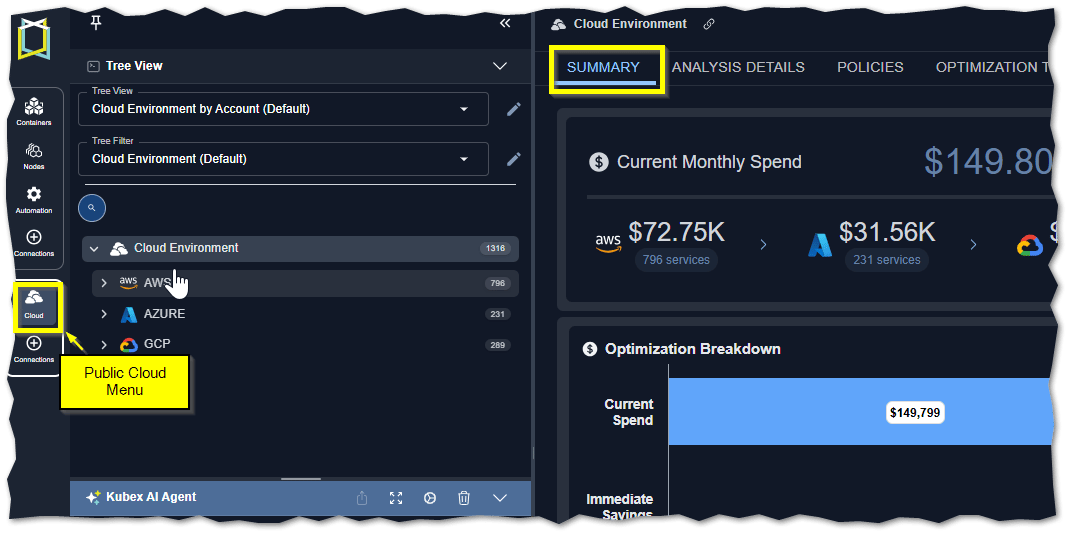The width and height of the screenshot is (1068, 534).
Task: Open Connections under Automation
Action: 33,243
